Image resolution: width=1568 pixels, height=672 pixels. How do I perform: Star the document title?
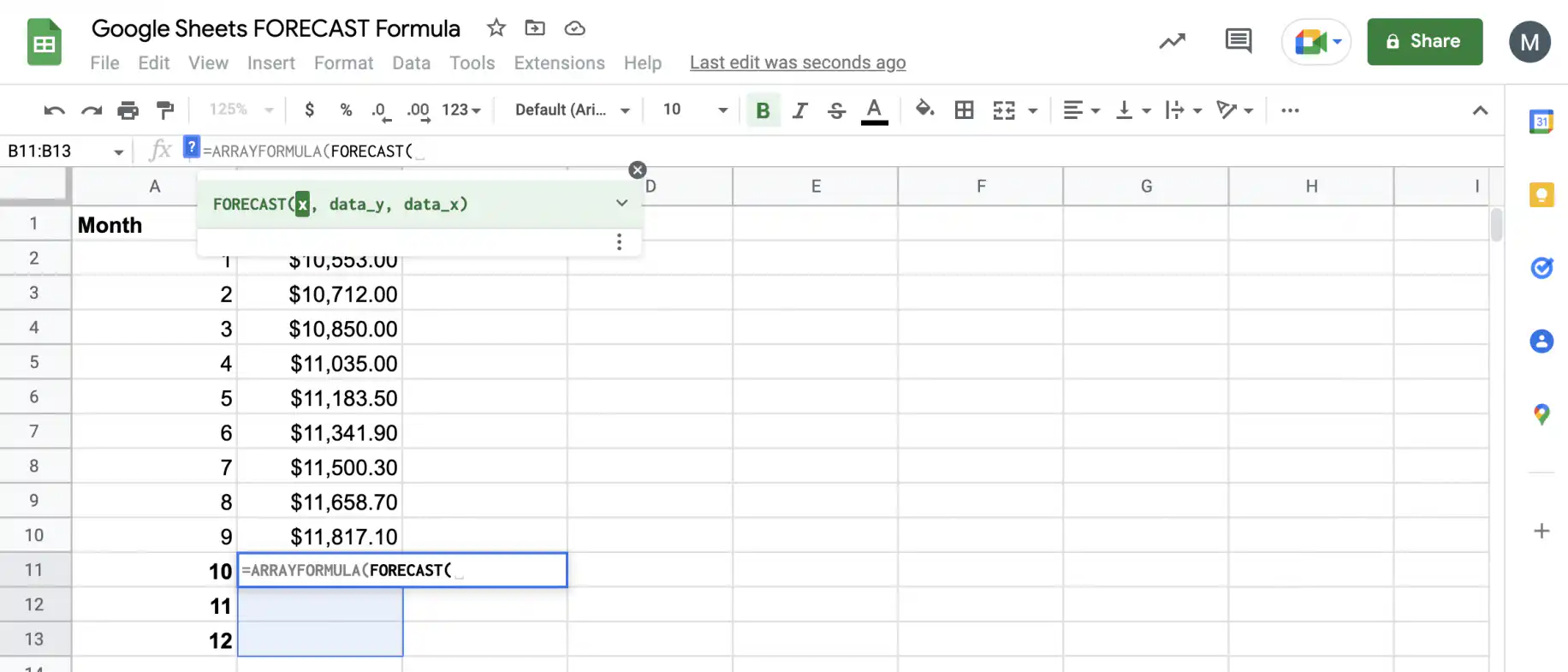pyautogui.click(x=496, y=28)
